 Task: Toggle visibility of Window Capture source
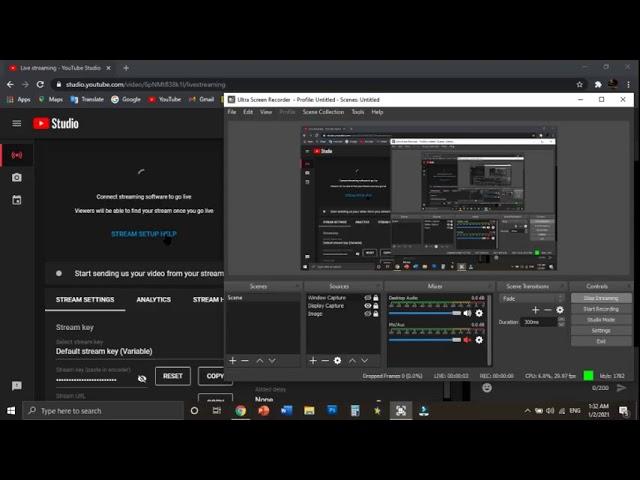(368, 298)
